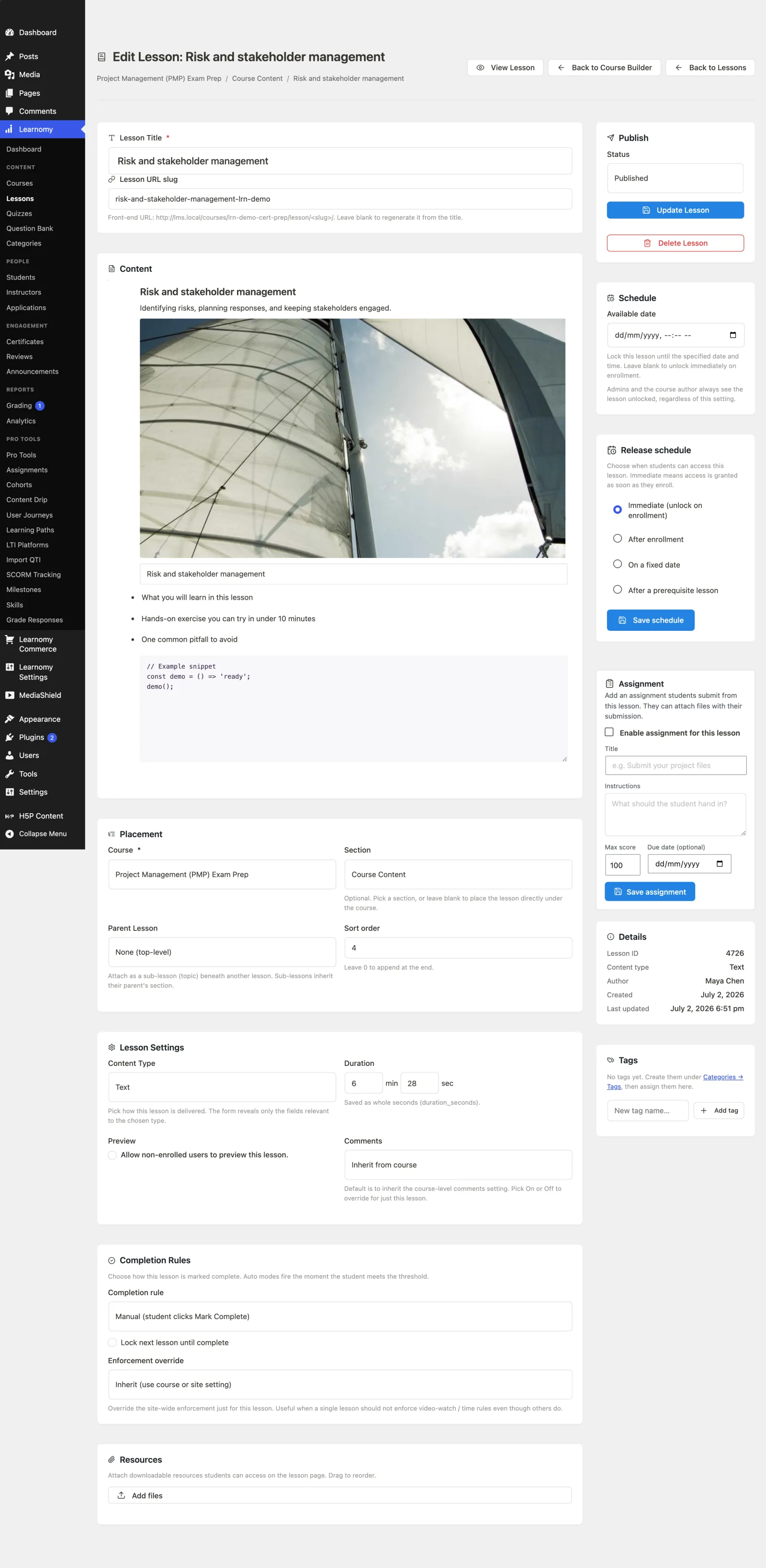Click Course Content breadcrumb link
The height and width of the screenshot is (1568, 766).
[257, 78]
